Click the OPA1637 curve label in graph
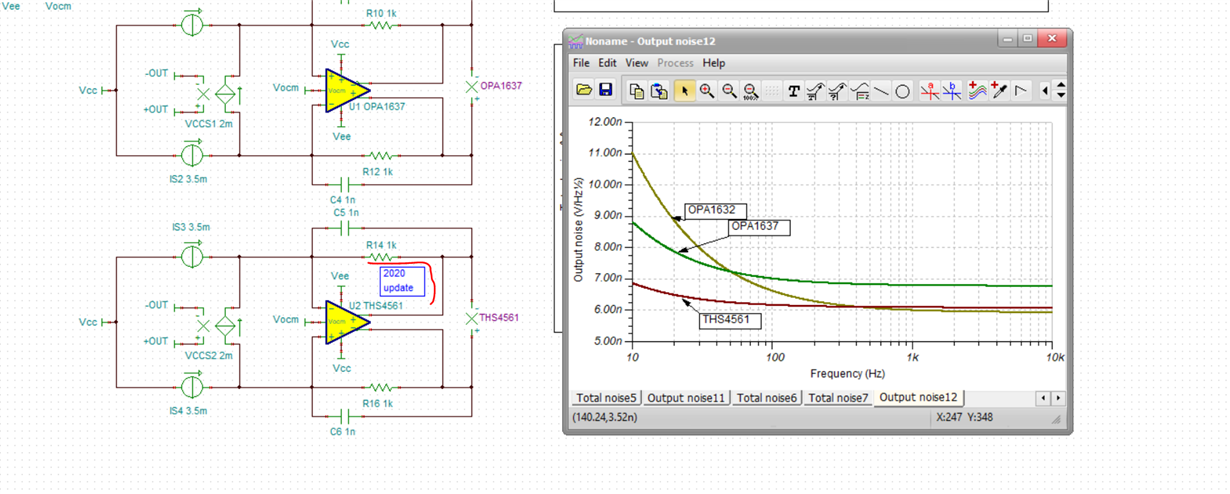The height and width of the screenshot is (494, 1230). click(759, 227)
